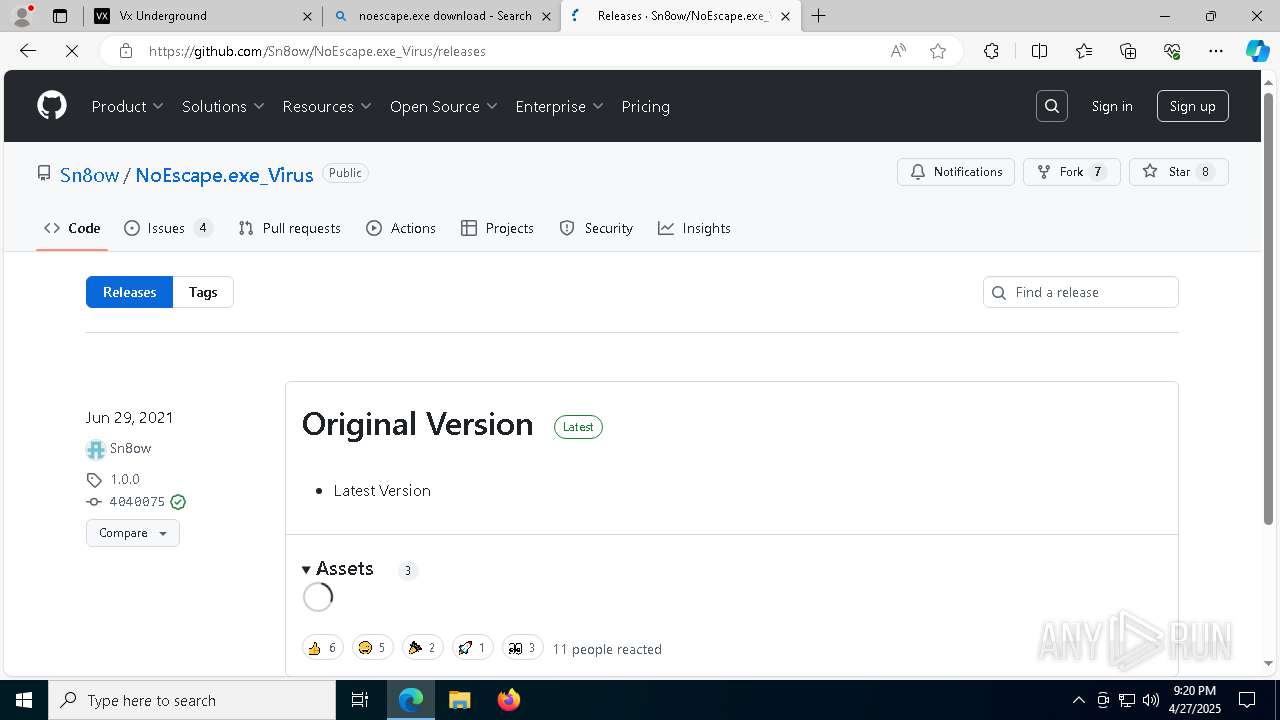Open File Explorer from taskbar
The height and width of the screenshot is (720, 1280).
pyautogui.click(x=459, y=700)
